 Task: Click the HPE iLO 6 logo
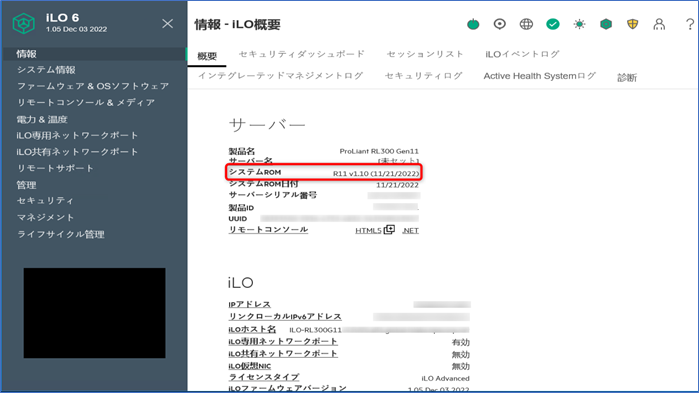[24, 23]
